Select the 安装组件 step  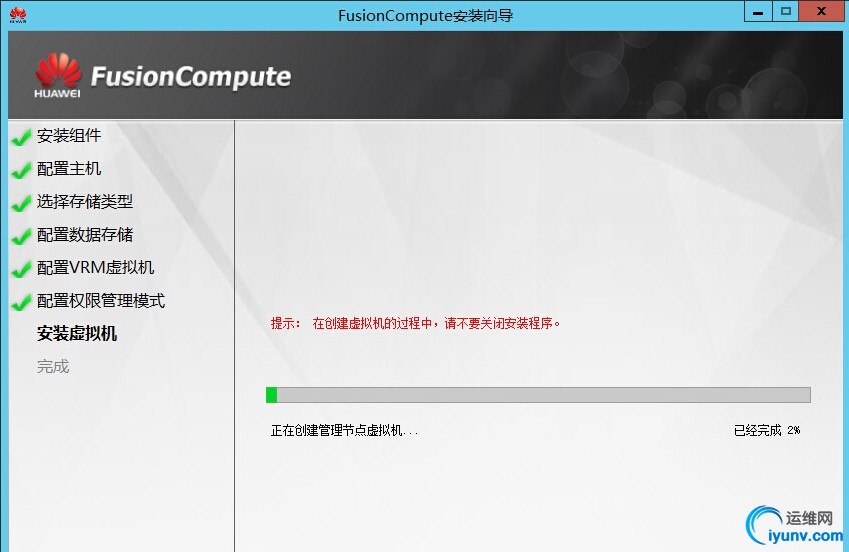tap(69, 135)
